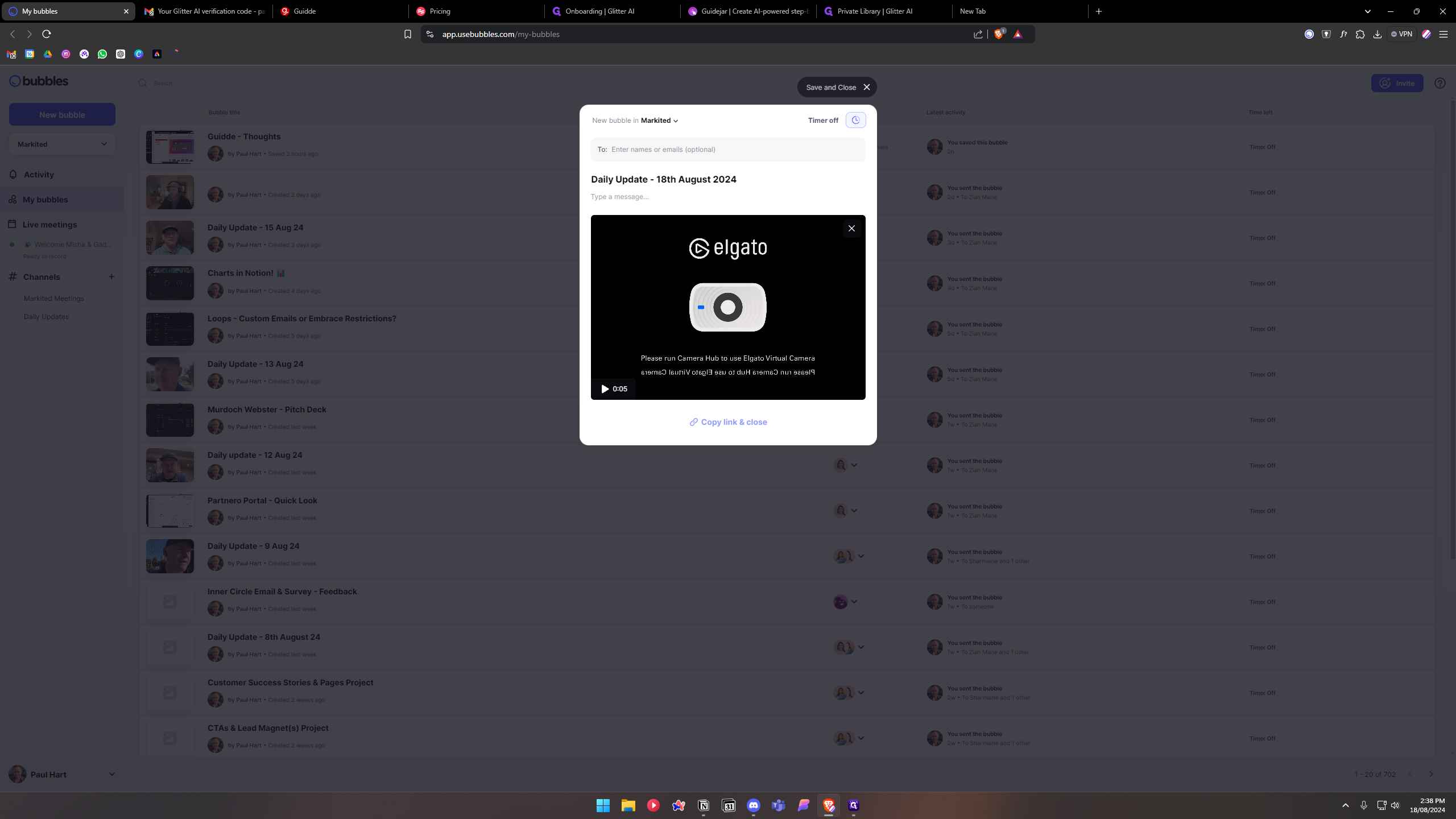Open Live meetings section
Image resolution: width=1456 pixels, height=819 pixels.
pyautogui.click(x=49, y=225)
